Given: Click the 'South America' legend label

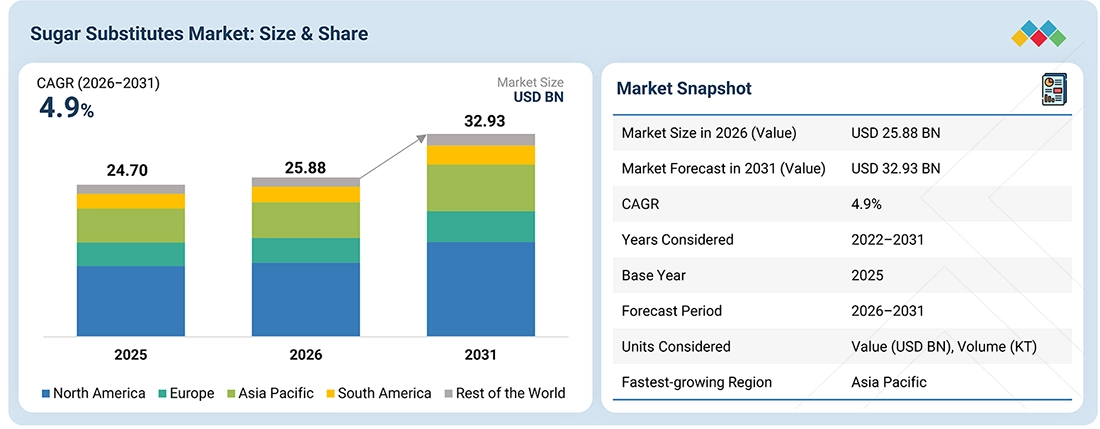Looking at the screenshot, I should (x=384, y=393).
